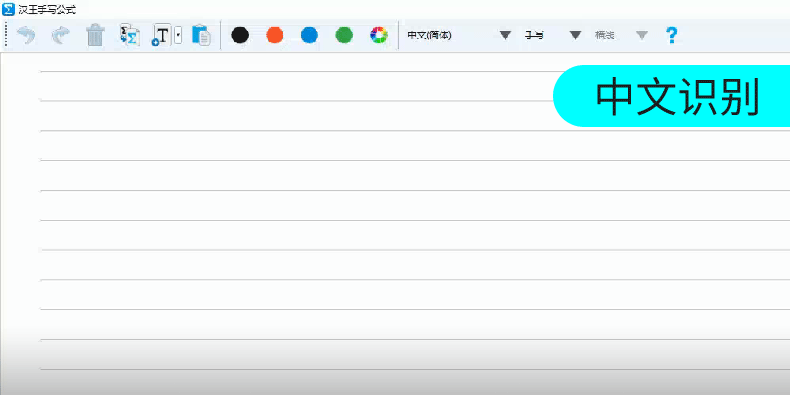Open the 中文(简体) language dropdown
Image resolution: width=790 pixels, height=395 pixels.
(505, 35)
